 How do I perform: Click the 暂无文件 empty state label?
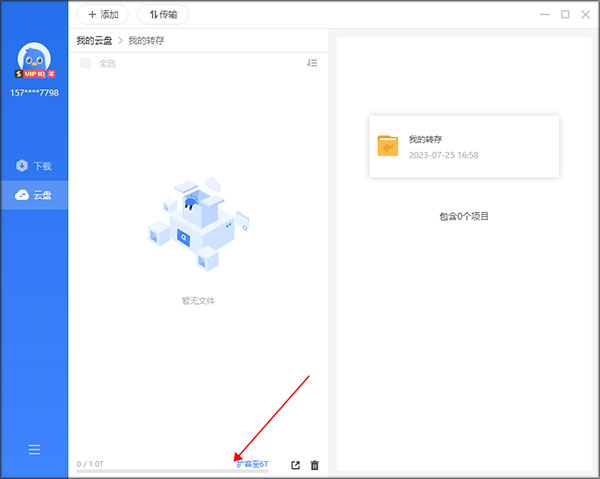tap(198, 301)
